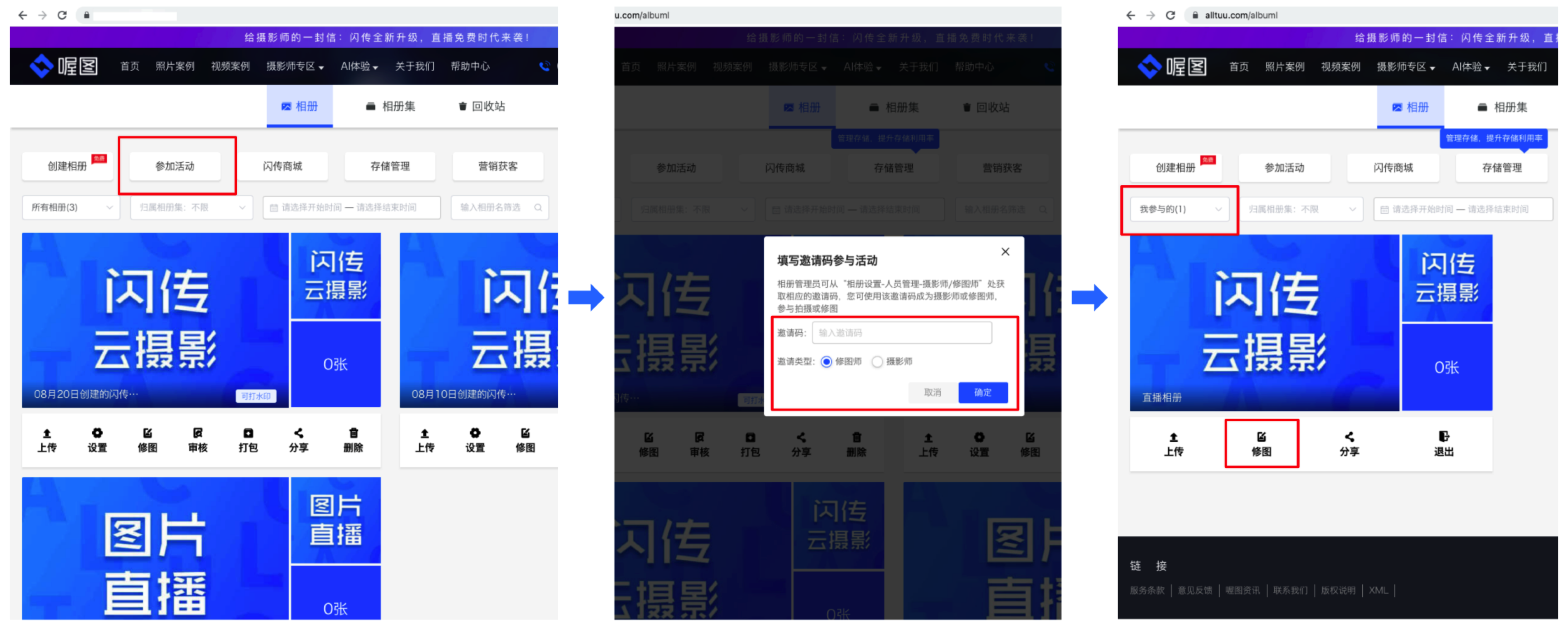The image size is (1568, 626).
Task: Expand AI体验 menu in right screenshot
Action: click(x=1470, y=67)
